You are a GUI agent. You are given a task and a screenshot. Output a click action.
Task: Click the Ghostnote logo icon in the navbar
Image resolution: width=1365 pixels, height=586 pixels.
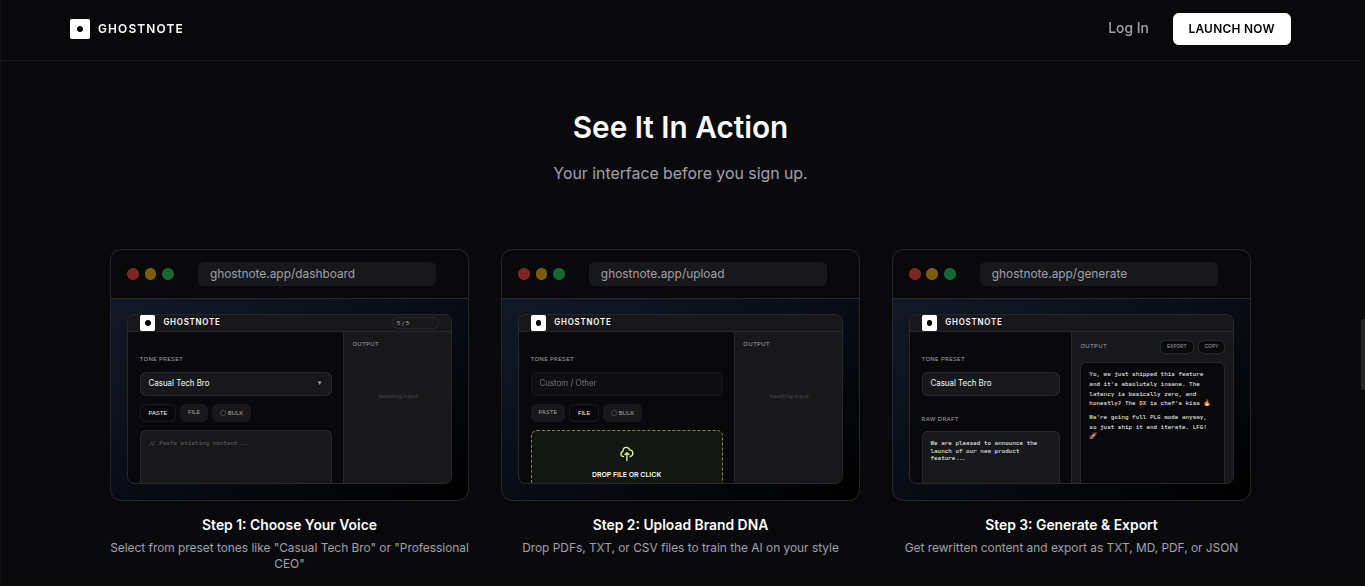(x=79, y=28)
